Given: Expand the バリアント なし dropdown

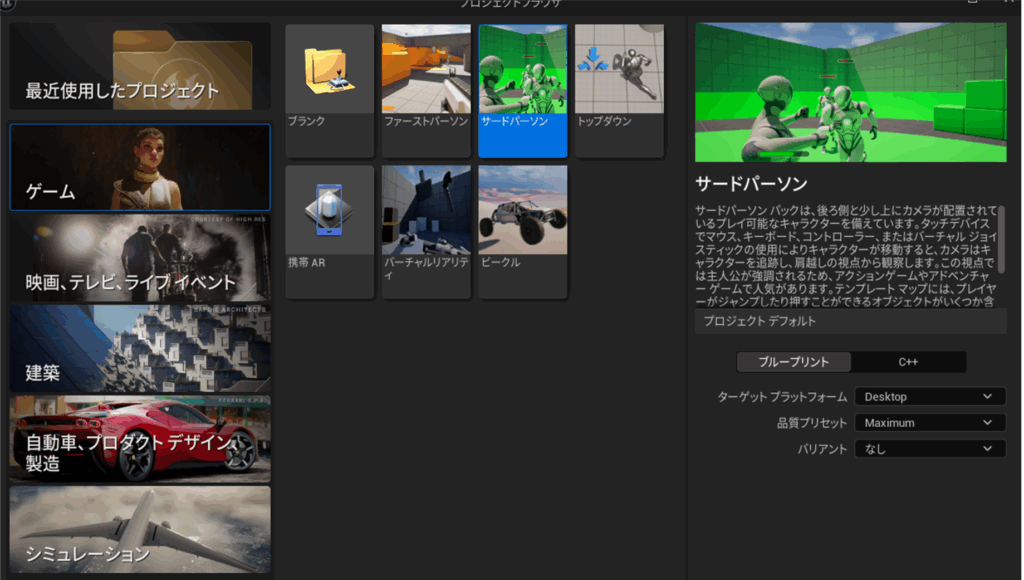Looking at the screenshot, I should pyautogui.click(x=930, y=449).
